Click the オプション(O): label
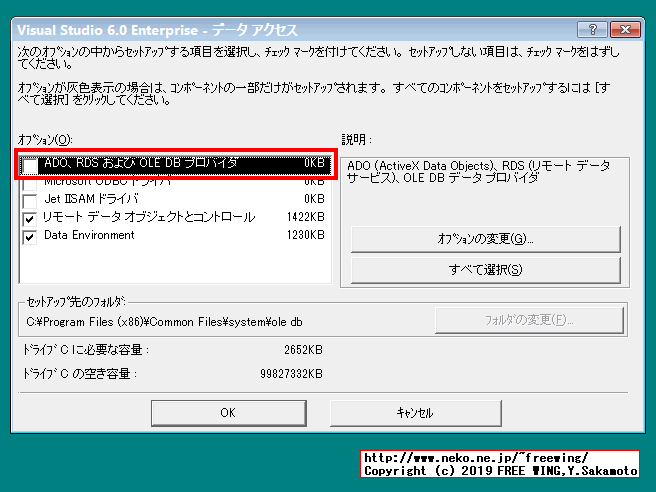This screenshot has width=656, height=492. (x=45, y=140)
